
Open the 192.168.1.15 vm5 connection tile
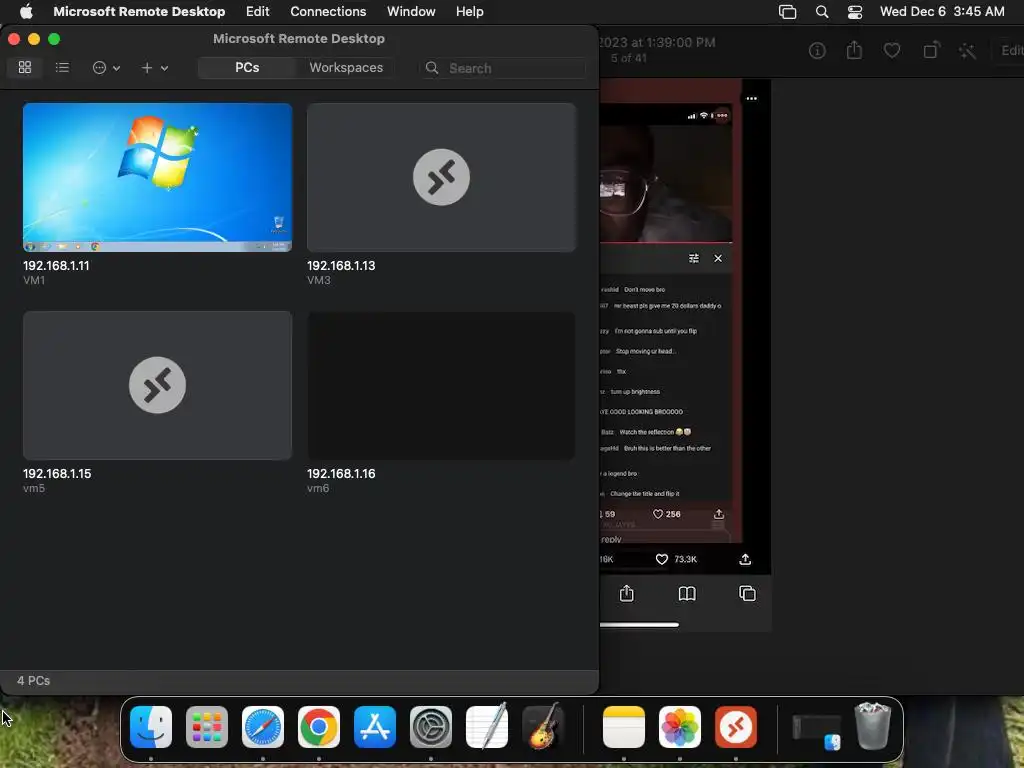click(157, 385)
